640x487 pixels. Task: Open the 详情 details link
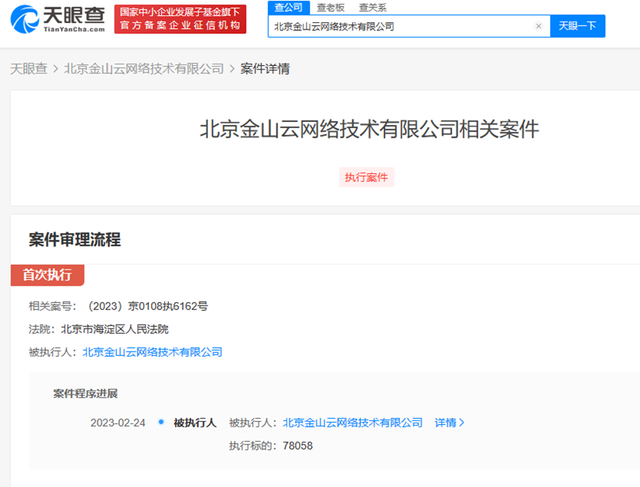pyautogui.click(x=445, y=423)
